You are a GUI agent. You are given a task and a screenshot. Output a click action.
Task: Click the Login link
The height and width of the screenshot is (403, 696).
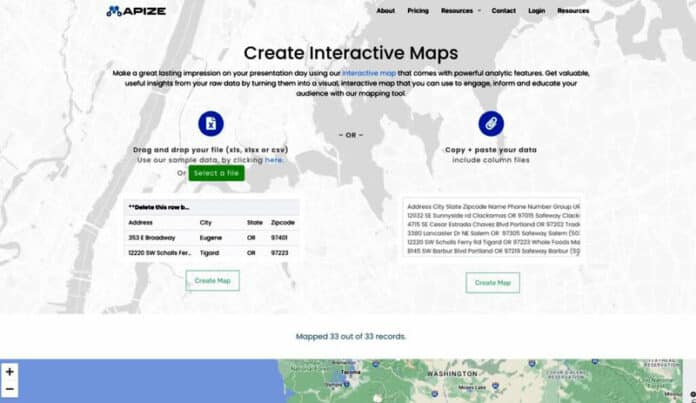(x=537, y=11)
